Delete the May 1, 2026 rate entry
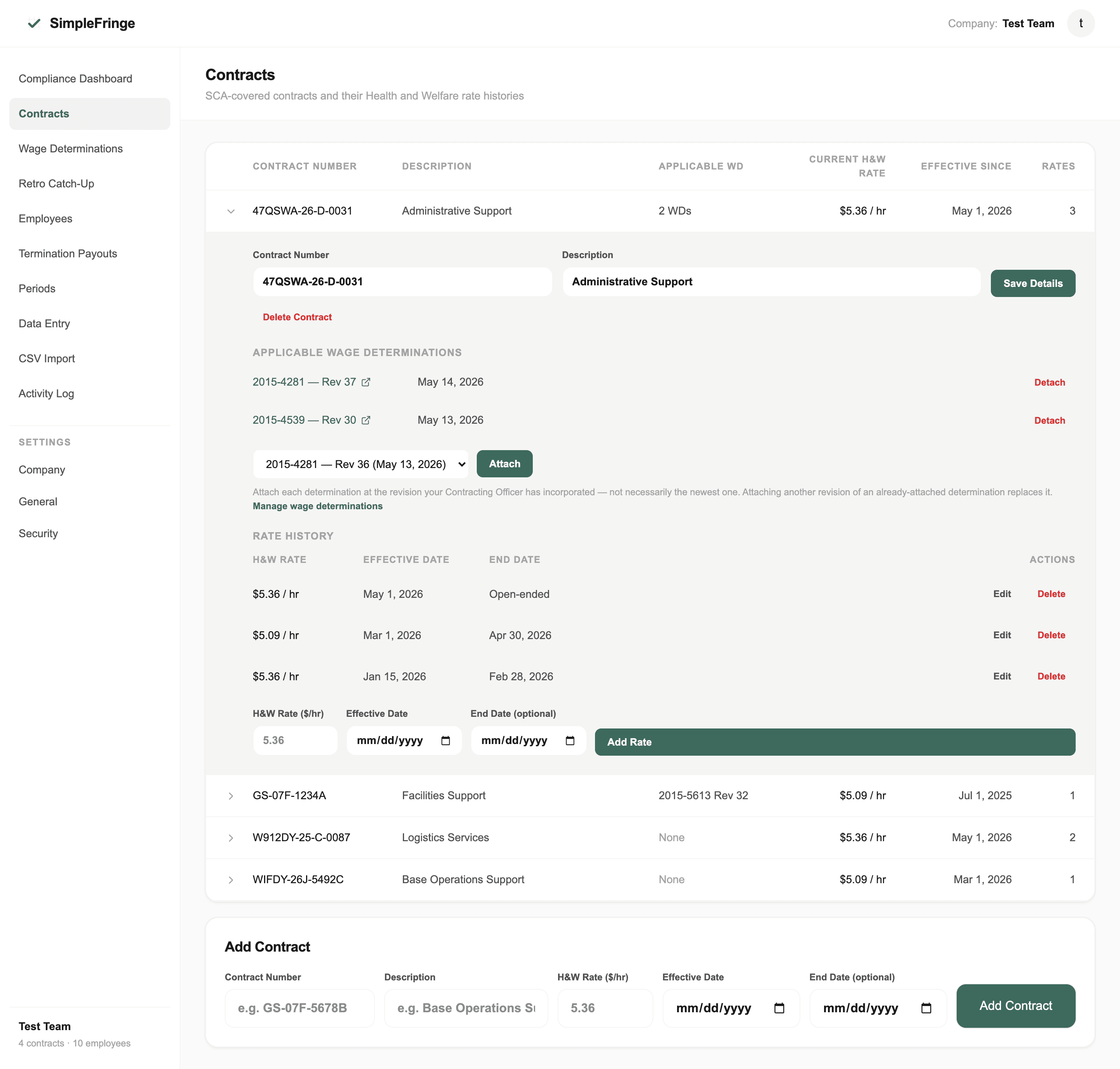The width and height of the screenshot is (1120, 1069). click(x=1051, y=594)
